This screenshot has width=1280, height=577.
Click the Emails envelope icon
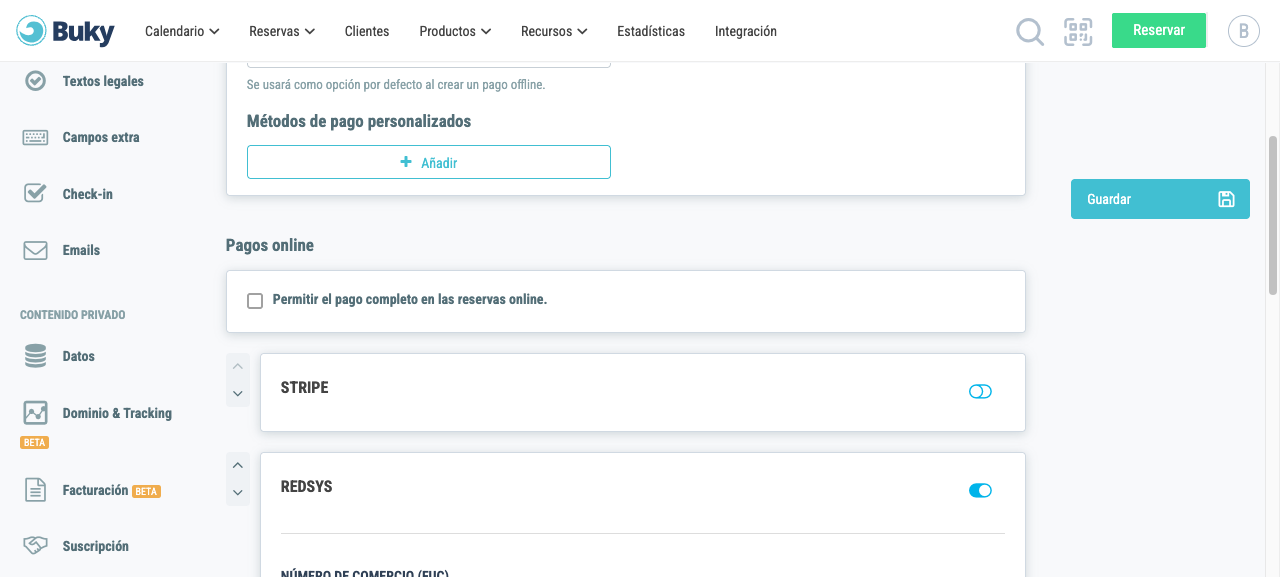click(x=35, y=250)
